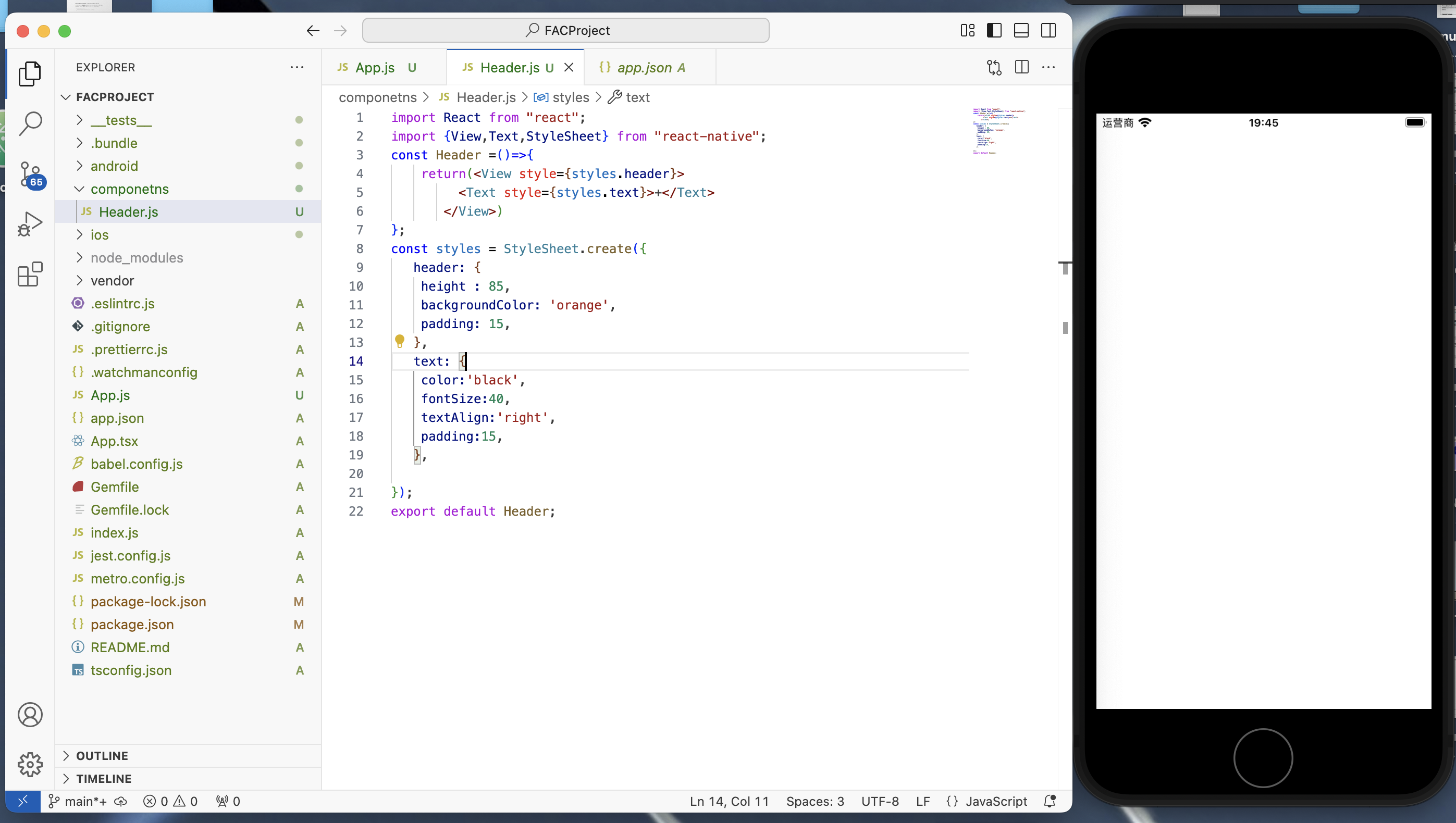This screenshot has width=1456, height=823.
Task: Click Synchronize Changes cloud icon
Action: point(121,801)
